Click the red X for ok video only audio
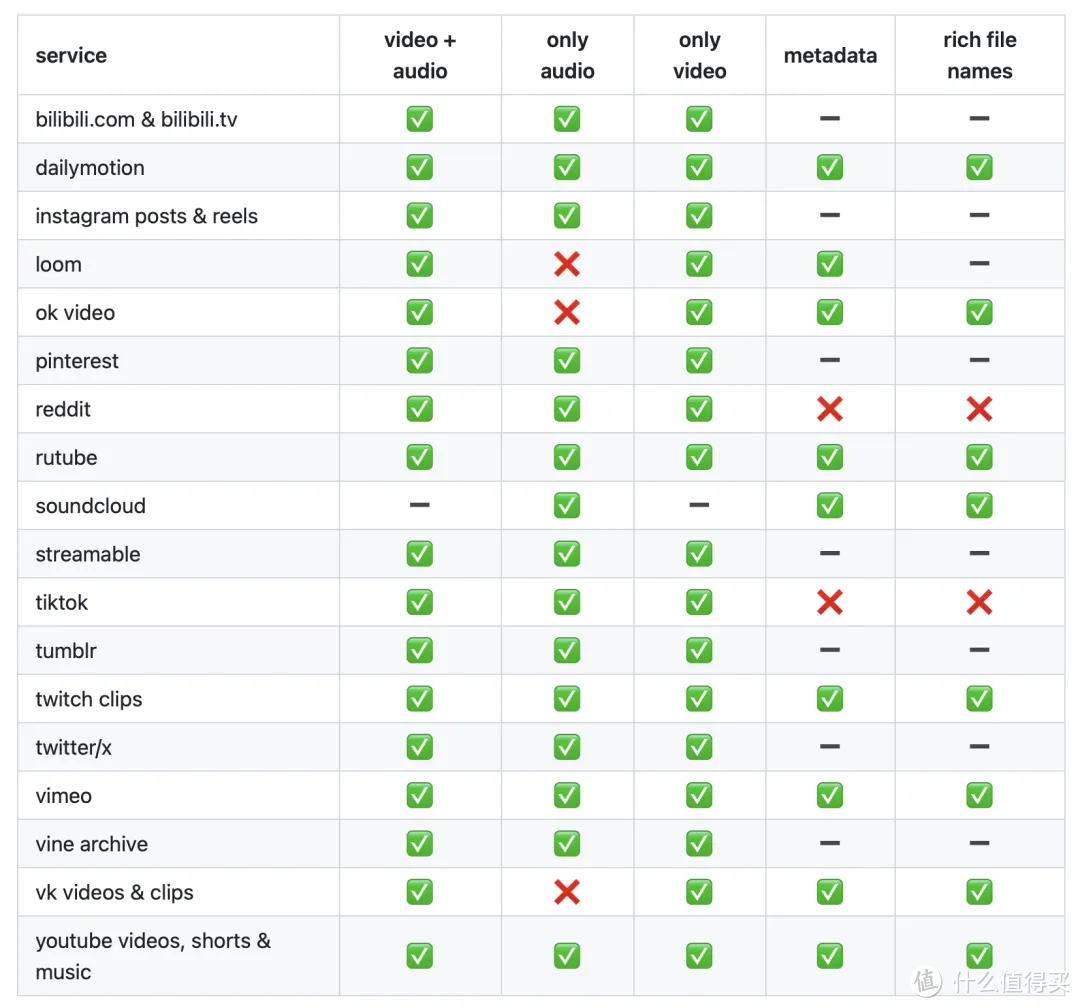Screen dimensions: 1080x1008 pos(566,312)
